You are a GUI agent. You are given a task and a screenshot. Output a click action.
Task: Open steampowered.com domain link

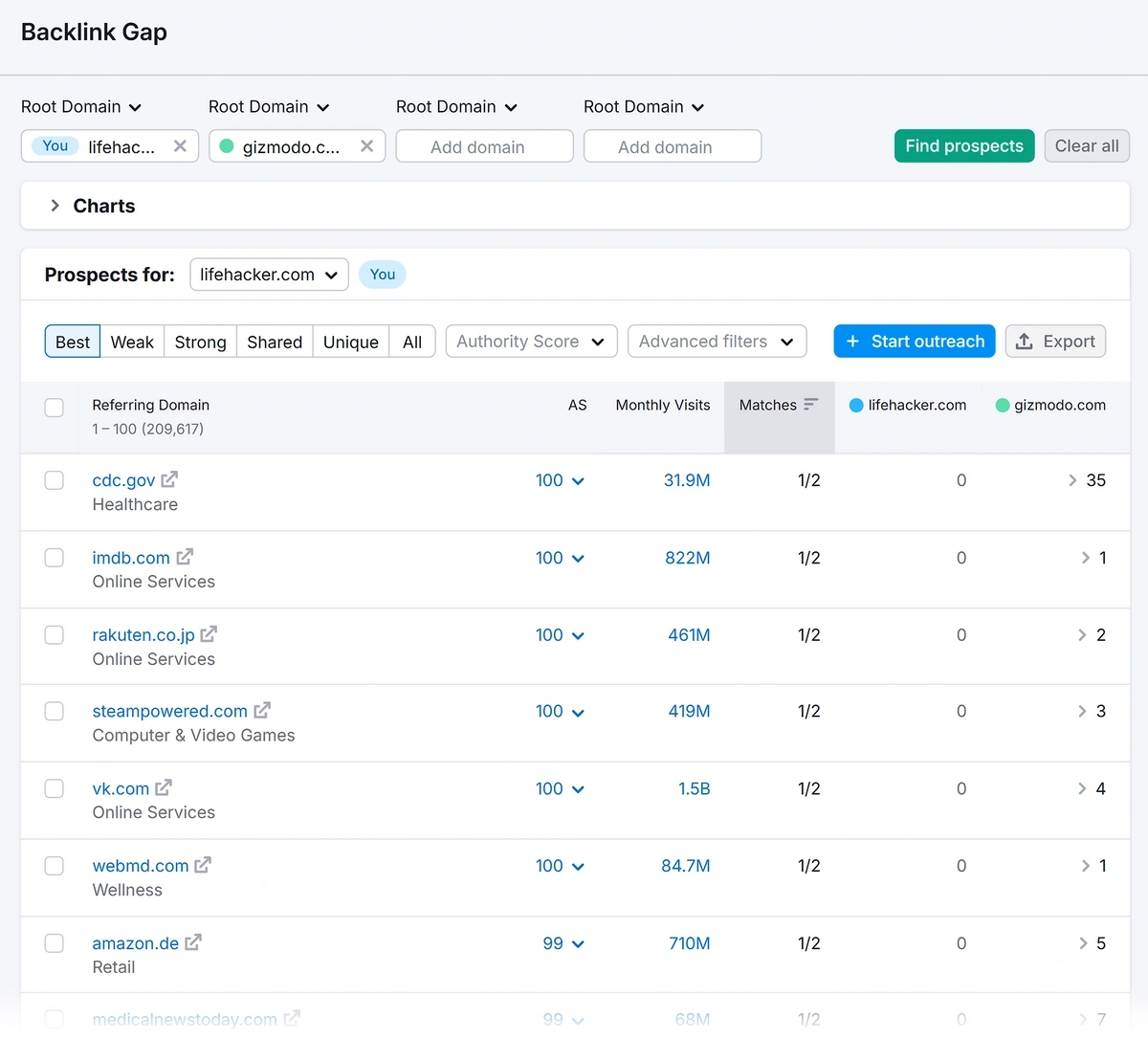pos(169,711)
